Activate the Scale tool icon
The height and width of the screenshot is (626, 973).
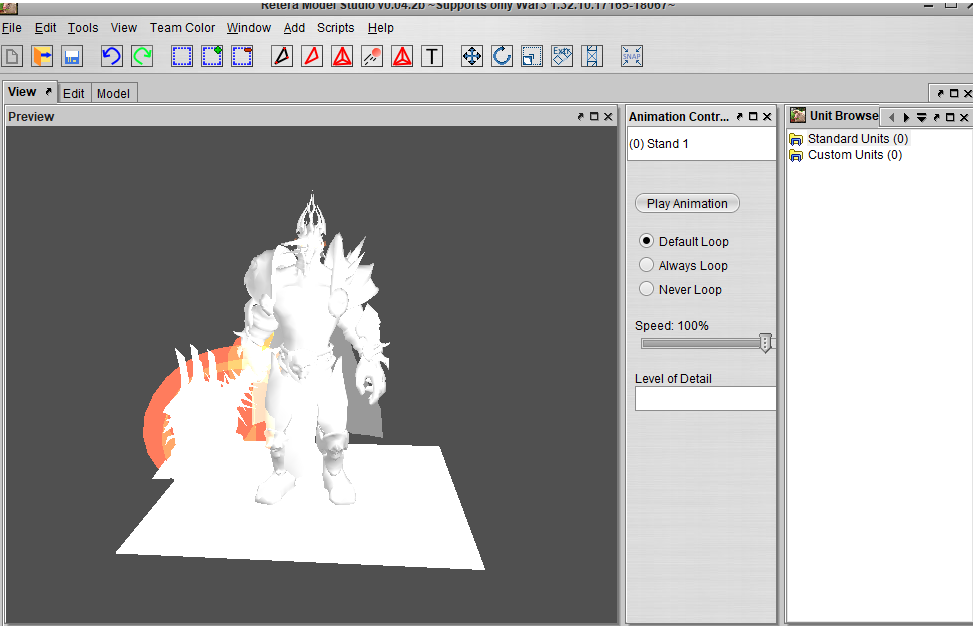[x=532, y=56]
